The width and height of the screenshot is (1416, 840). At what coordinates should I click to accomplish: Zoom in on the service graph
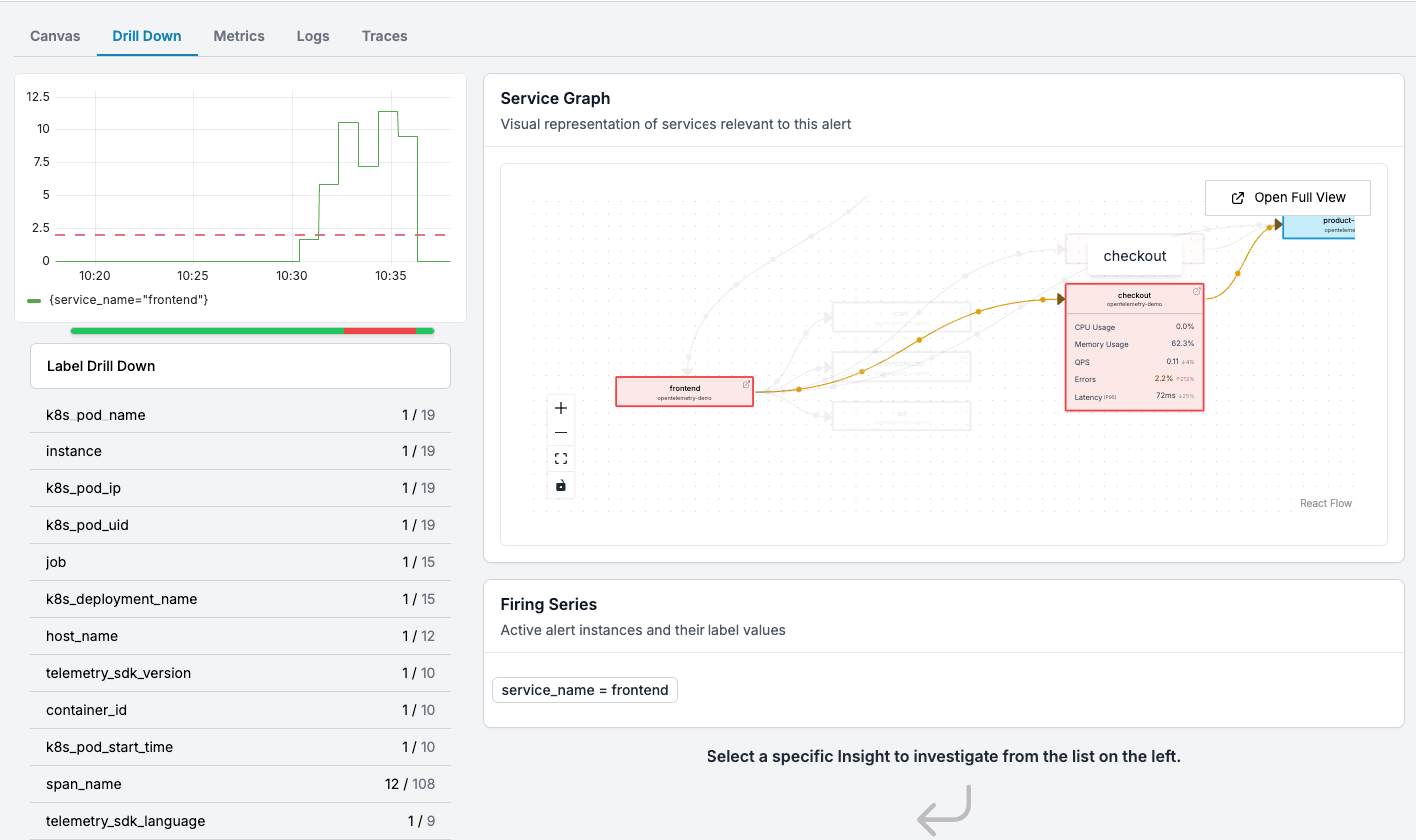(x=561, y=408)
